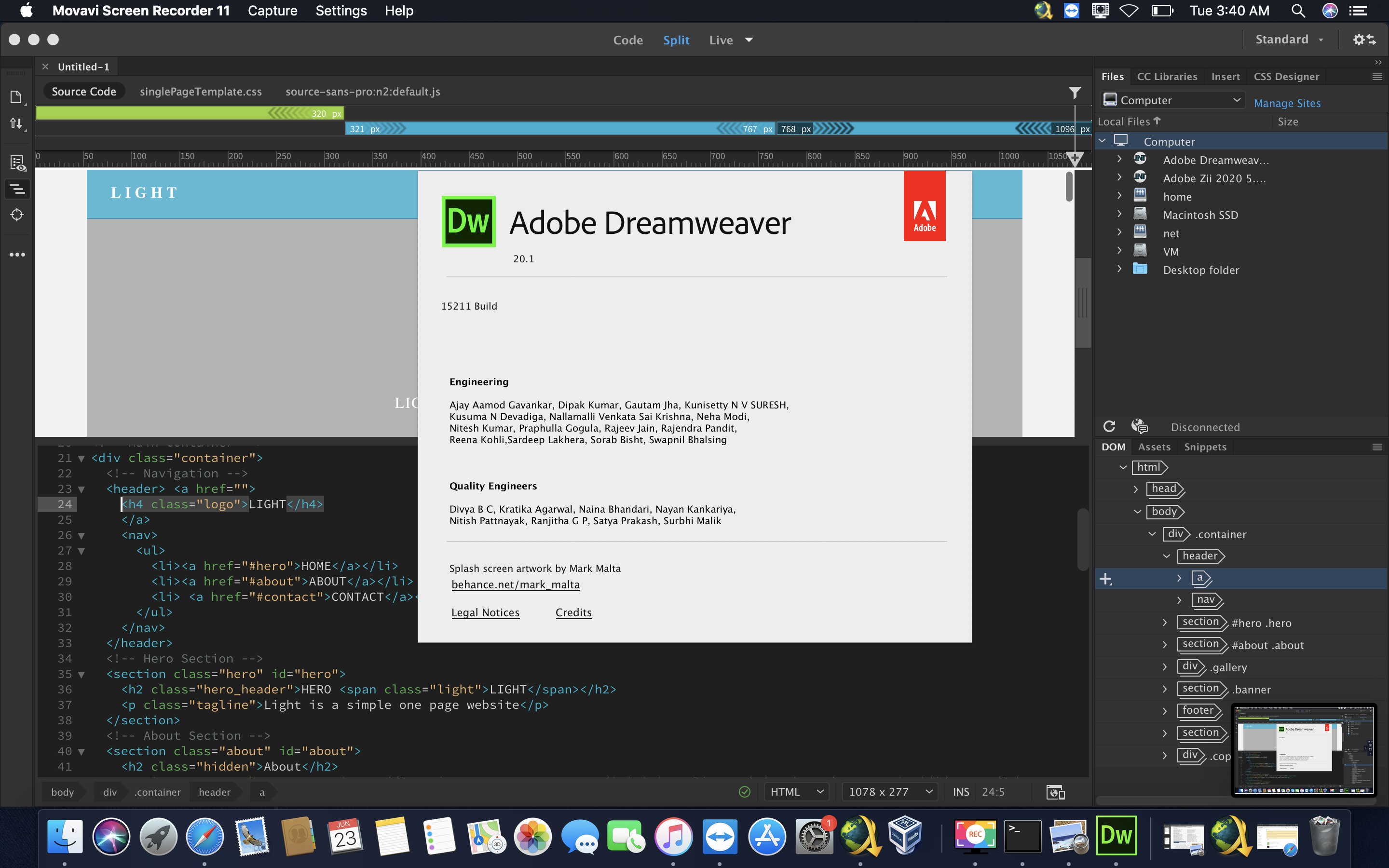Switch to the Snippets tab
Viewport: 1389px width, 868px height.
(1205, 447)
